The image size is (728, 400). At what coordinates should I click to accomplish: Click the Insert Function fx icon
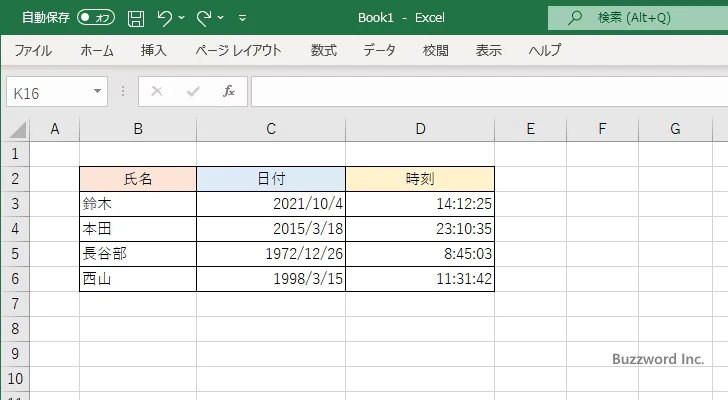[228, 92]
